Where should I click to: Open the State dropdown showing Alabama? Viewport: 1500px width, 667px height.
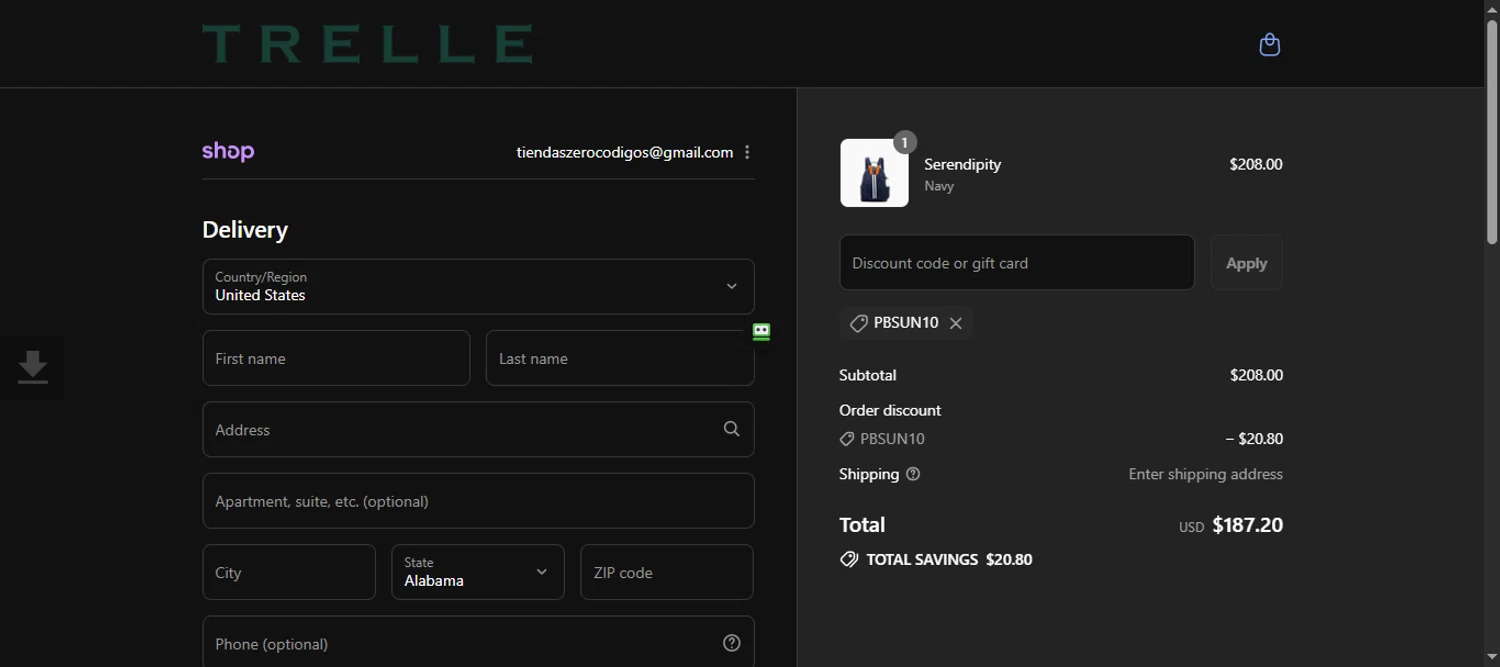(477, 572)
